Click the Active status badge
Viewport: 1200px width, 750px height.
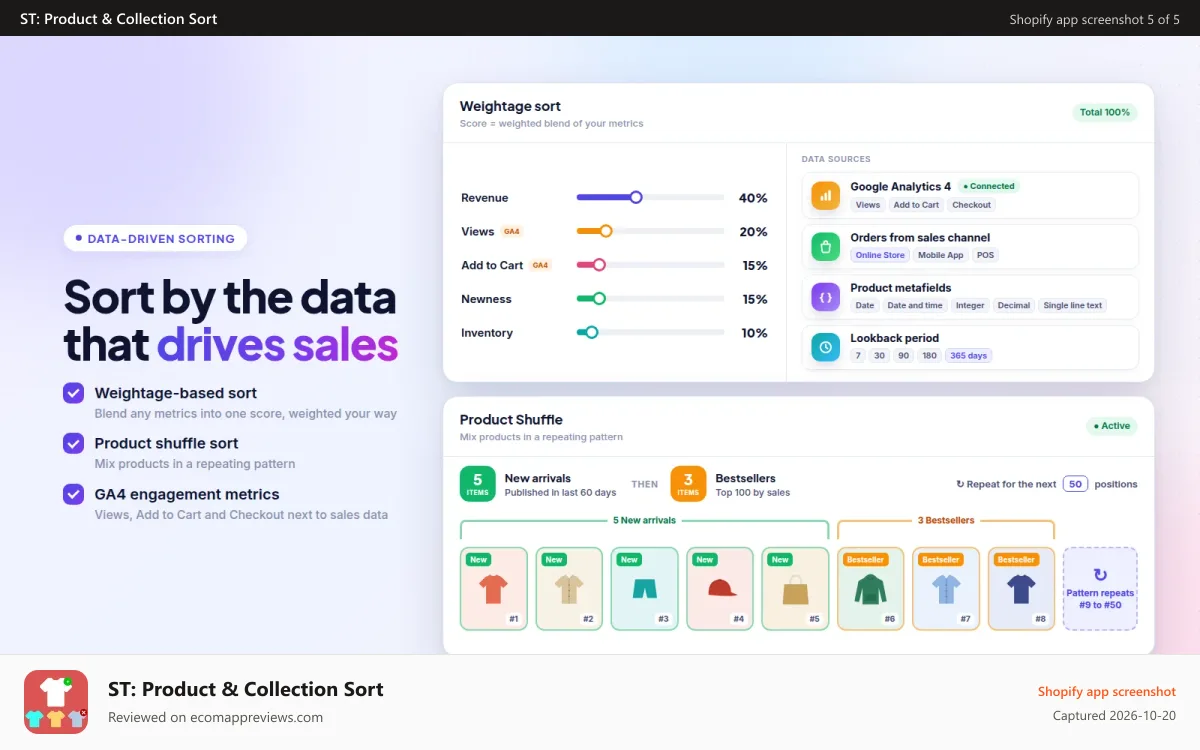pyautogui.click(x=1112, y=426)
